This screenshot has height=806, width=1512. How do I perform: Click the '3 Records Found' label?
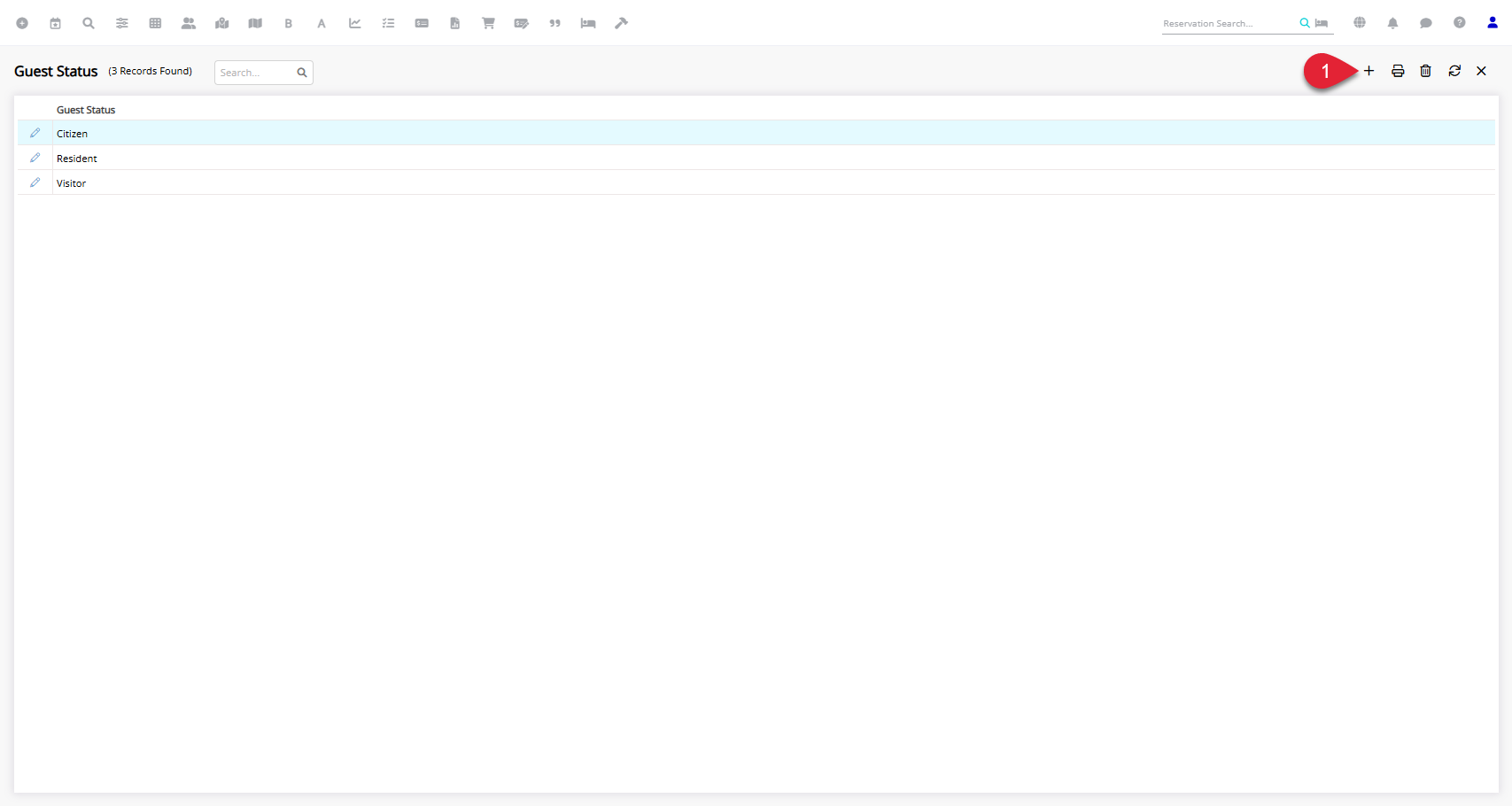coord(151,71)
